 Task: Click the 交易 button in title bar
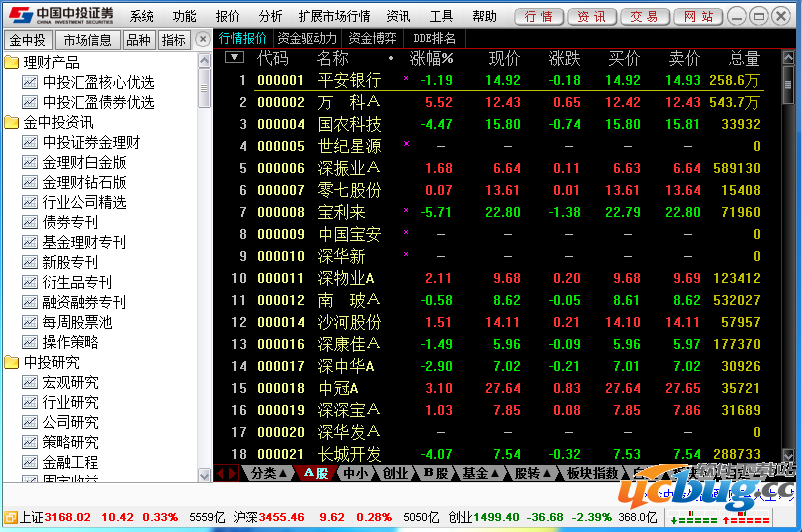pyautogui.click(x=644, y=17)
